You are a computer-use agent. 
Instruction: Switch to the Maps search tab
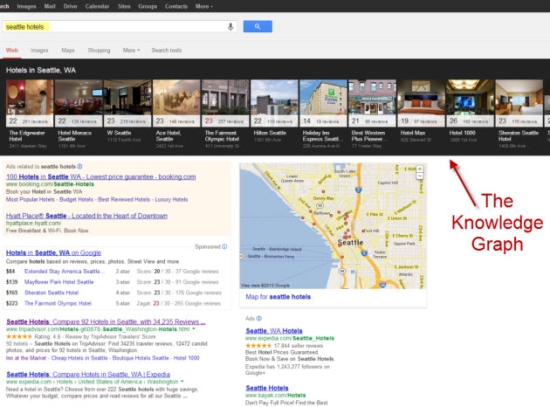click(68, 50)
